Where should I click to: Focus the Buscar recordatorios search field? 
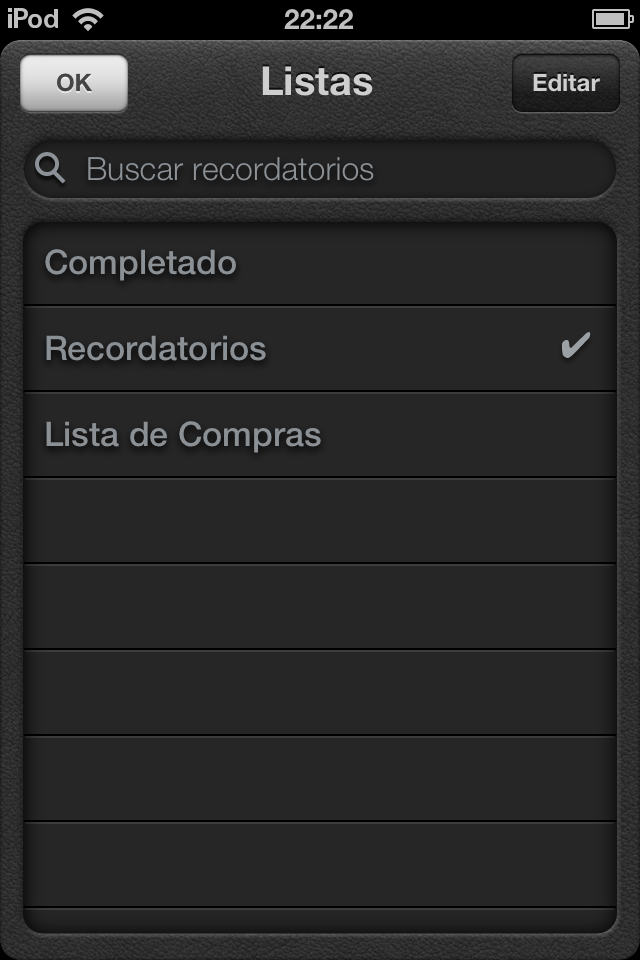coord(320,170)
